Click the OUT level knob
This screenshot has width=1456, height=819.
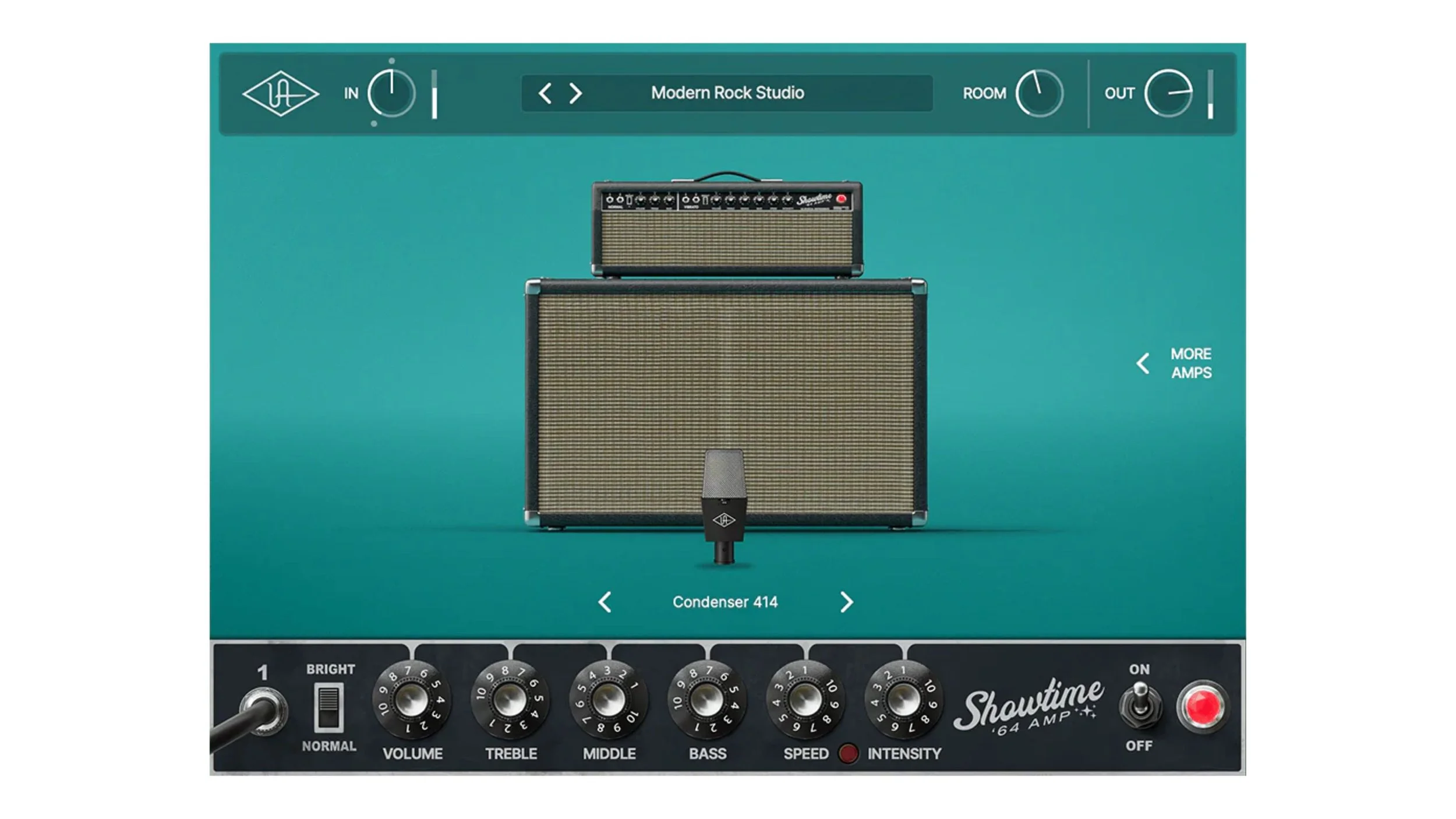coord(1168,93)
